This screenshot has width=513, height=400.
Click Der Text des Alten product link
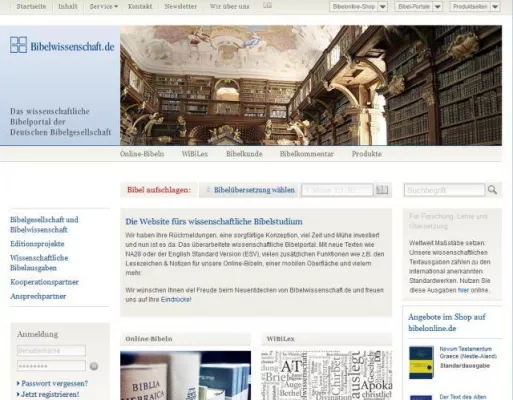[x=463, y=397]
